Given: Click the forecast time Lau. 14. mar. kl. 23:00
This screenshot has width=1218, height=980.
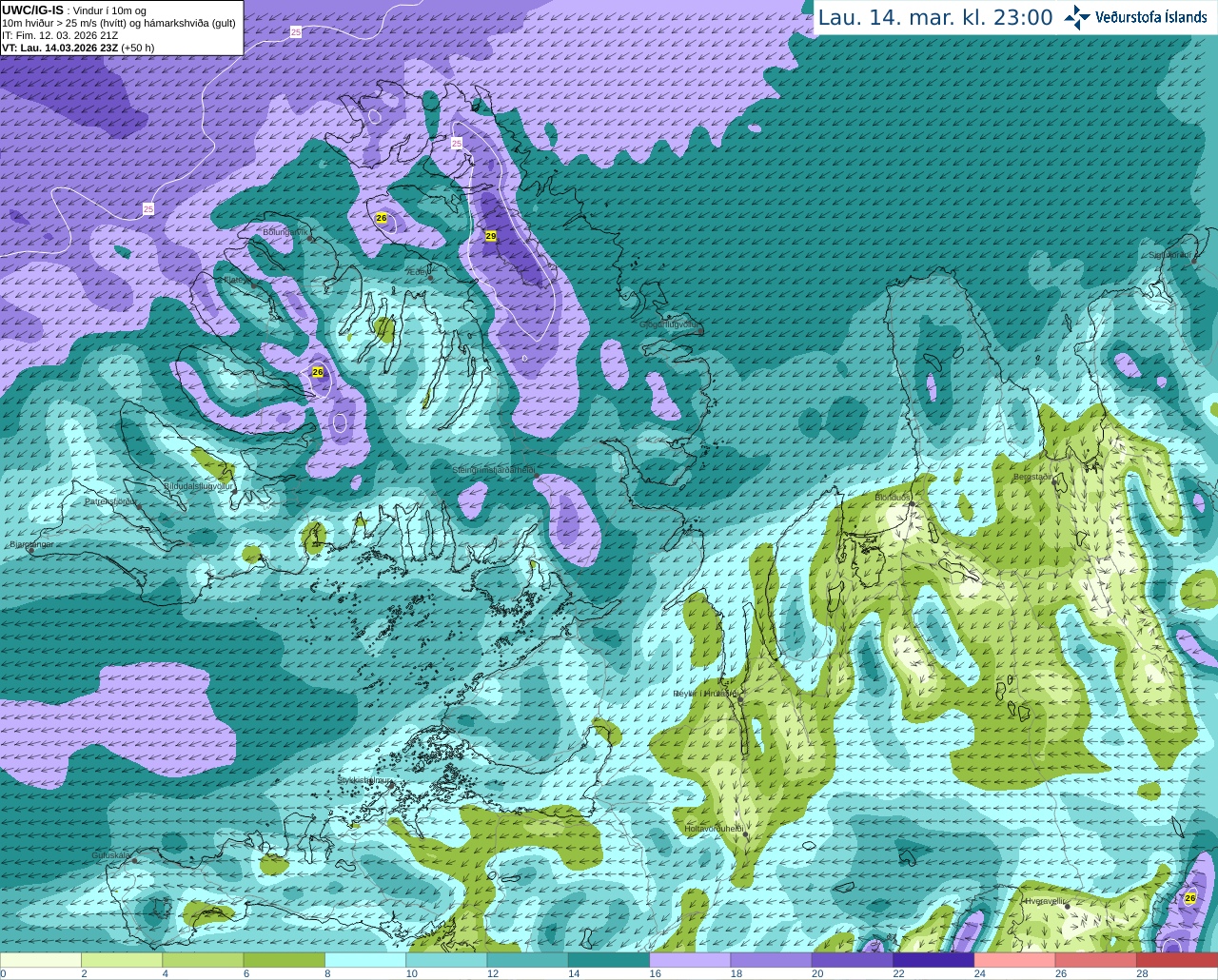Looking at the screenshot, I should click(935, 17).
